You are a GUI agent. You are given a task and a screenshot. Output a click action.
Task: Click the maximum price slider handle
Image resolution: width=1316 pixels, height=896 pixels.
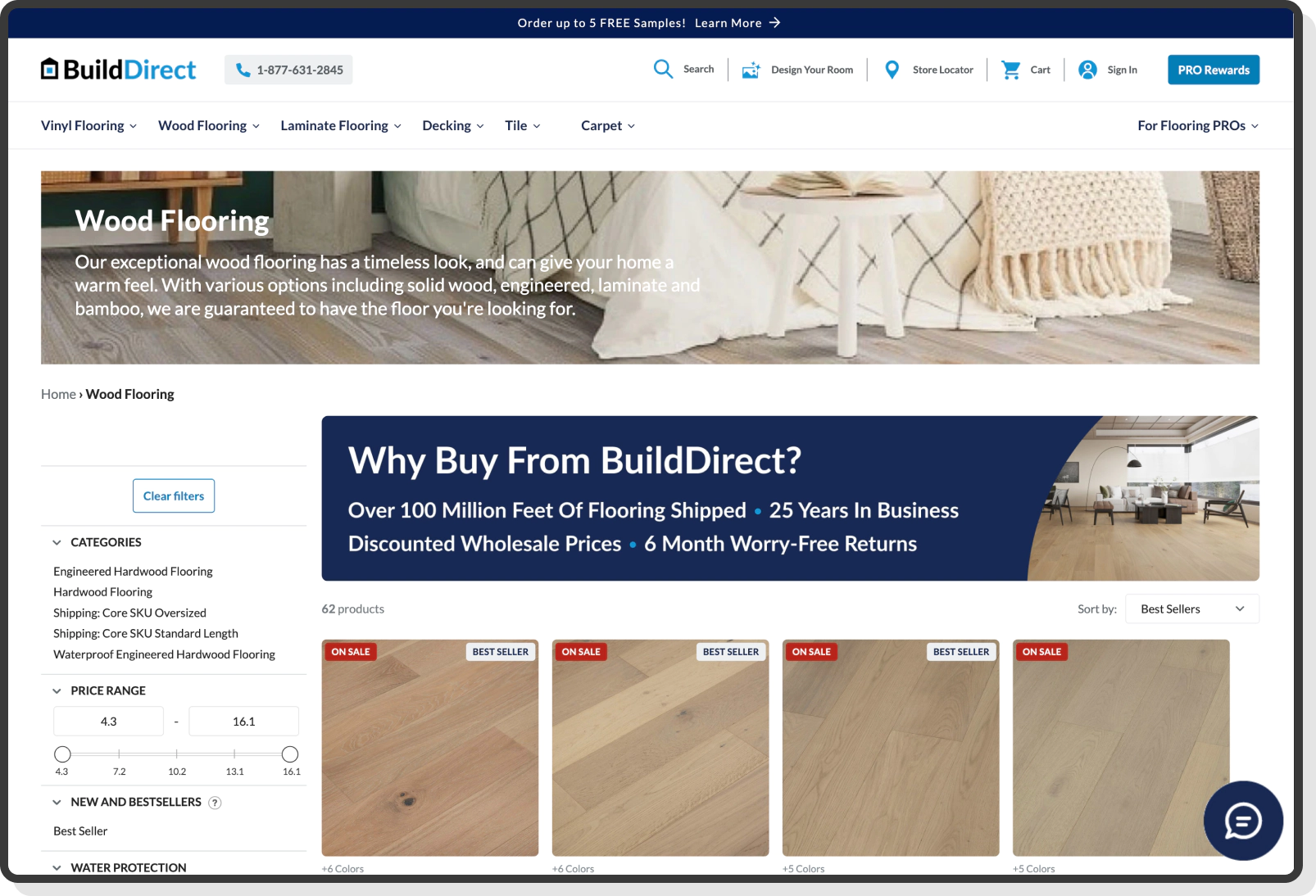[290, 754]
